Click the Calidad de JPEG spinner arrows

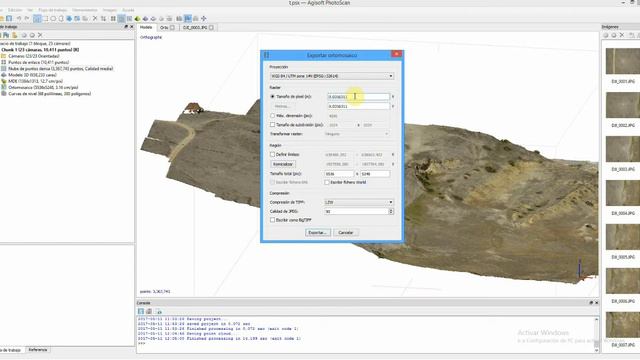click(x=391, y=211)
